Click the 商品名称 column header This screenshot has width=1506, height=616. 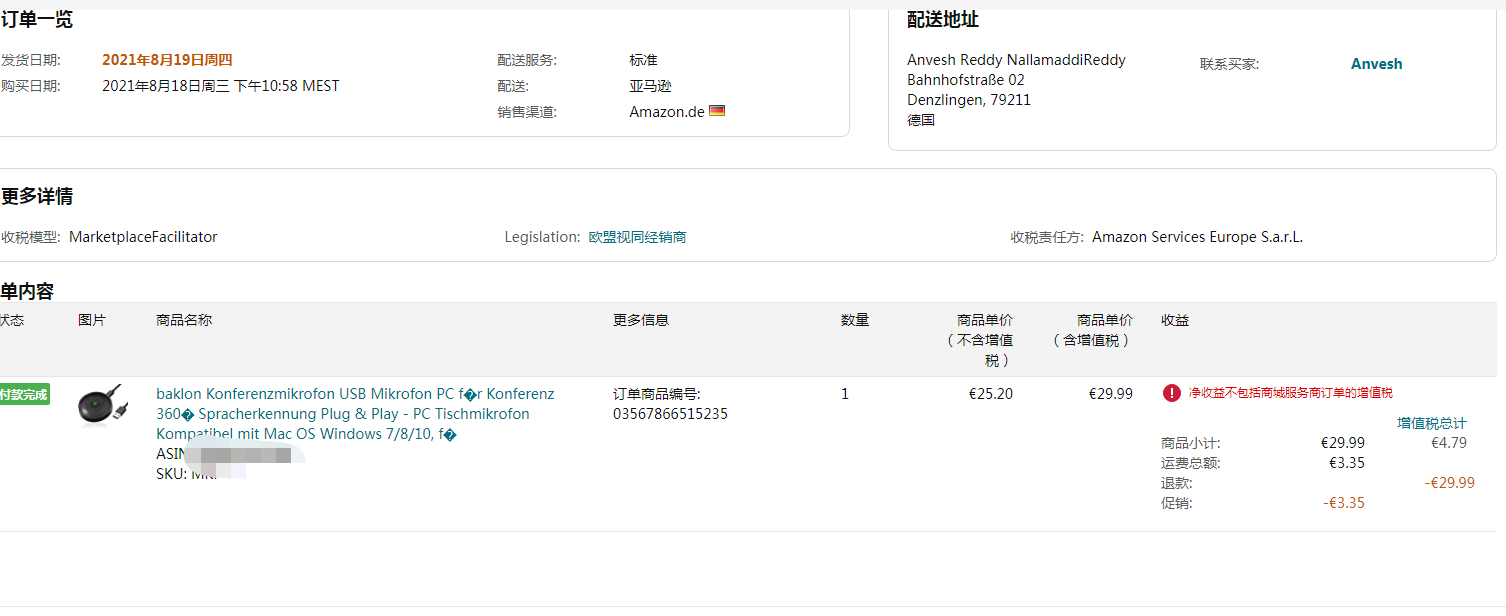pos(184,320)
